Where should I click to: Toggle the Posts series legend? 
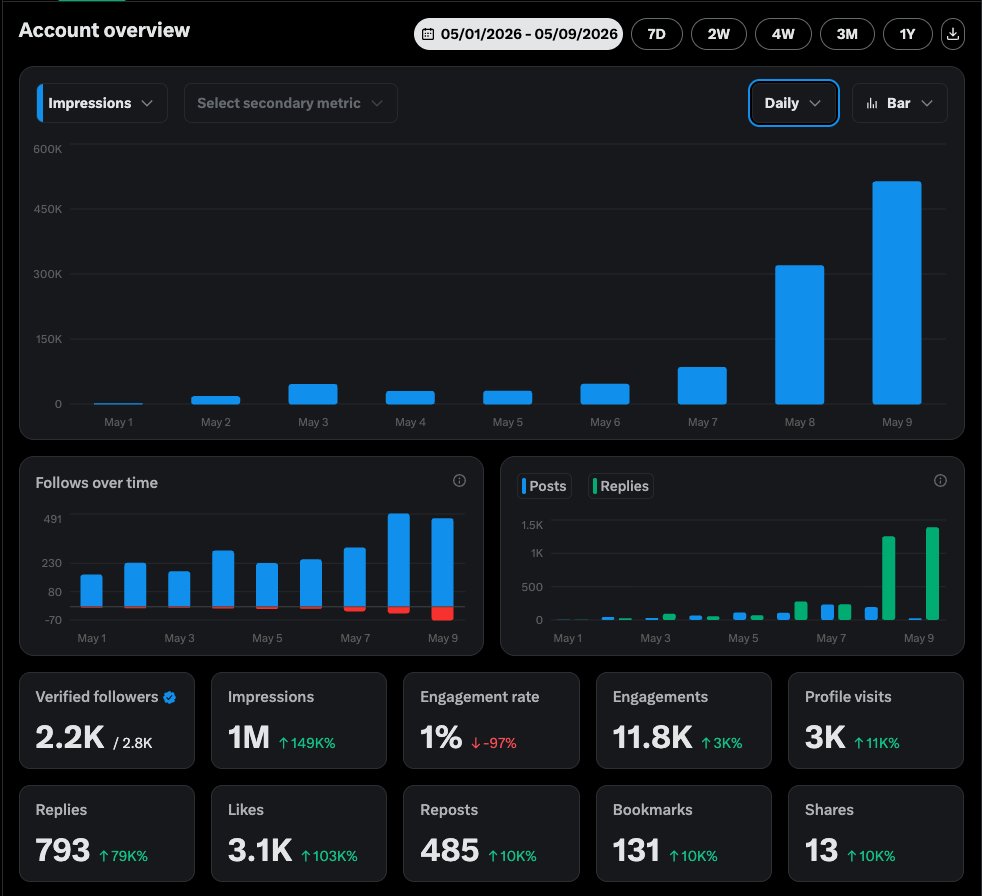544,486
